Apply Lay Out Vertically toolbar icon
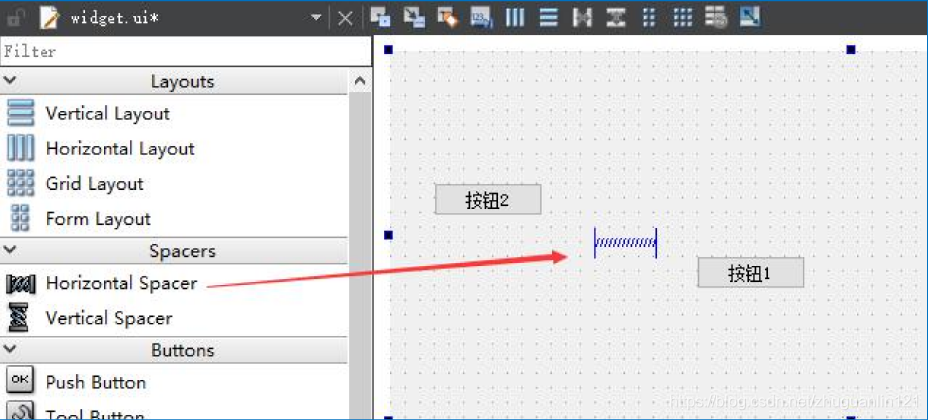 click(549, 18)
